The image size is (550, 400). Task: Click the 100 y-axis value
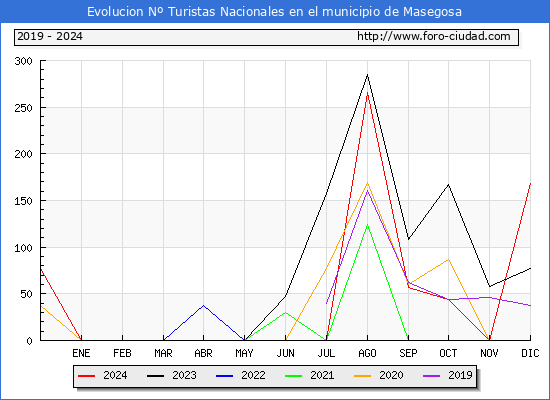[24, 248]
